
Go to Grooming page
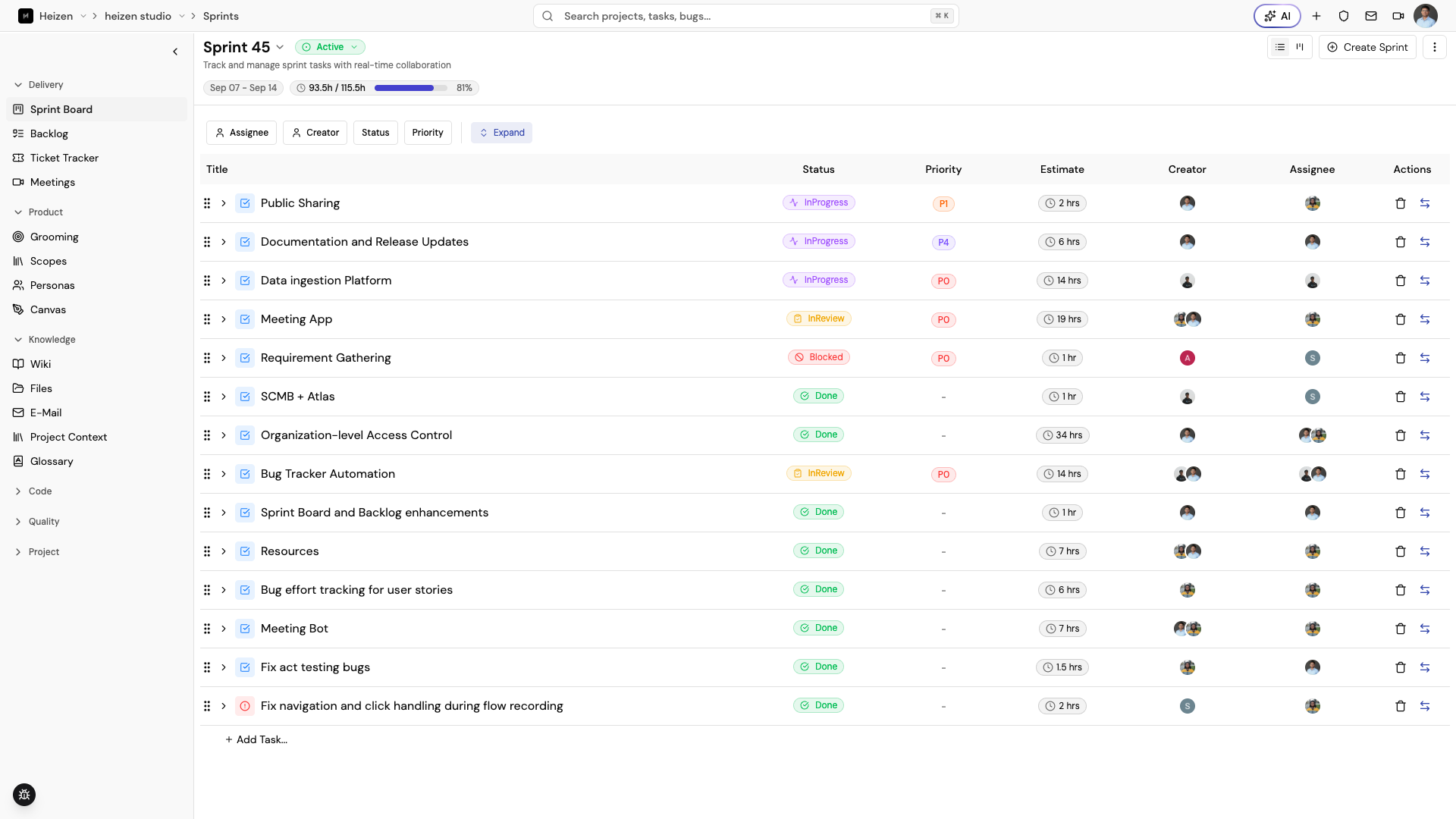(96, 237)
